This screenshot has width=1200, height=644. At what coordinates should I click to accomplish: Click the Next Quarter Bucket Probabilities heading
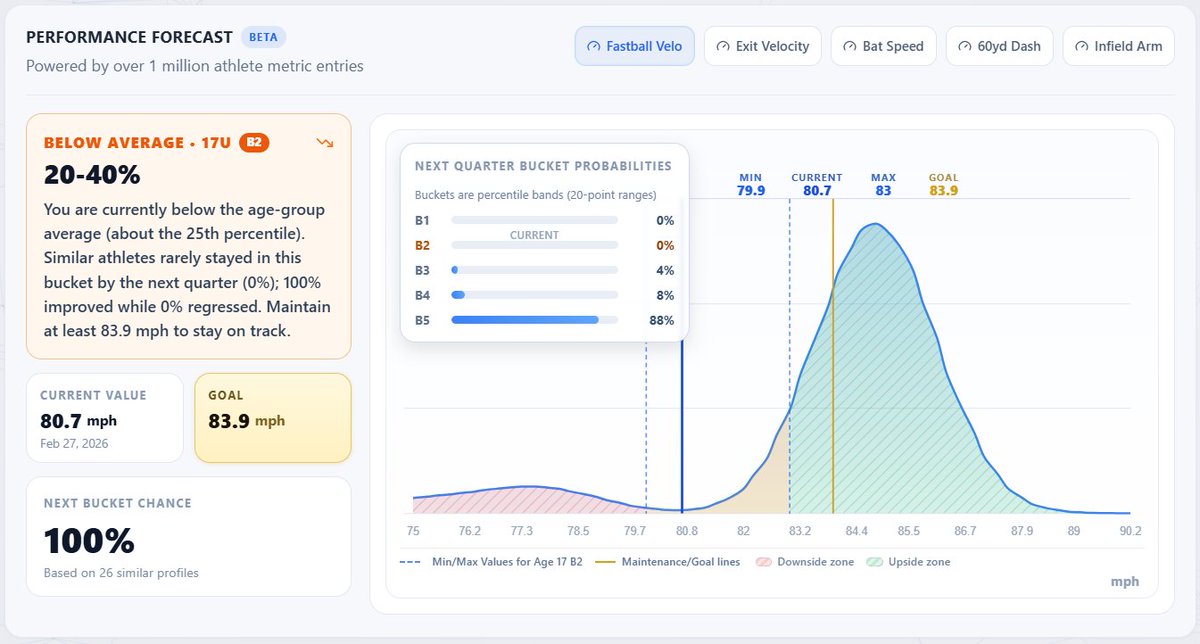(x=543, y=166)
